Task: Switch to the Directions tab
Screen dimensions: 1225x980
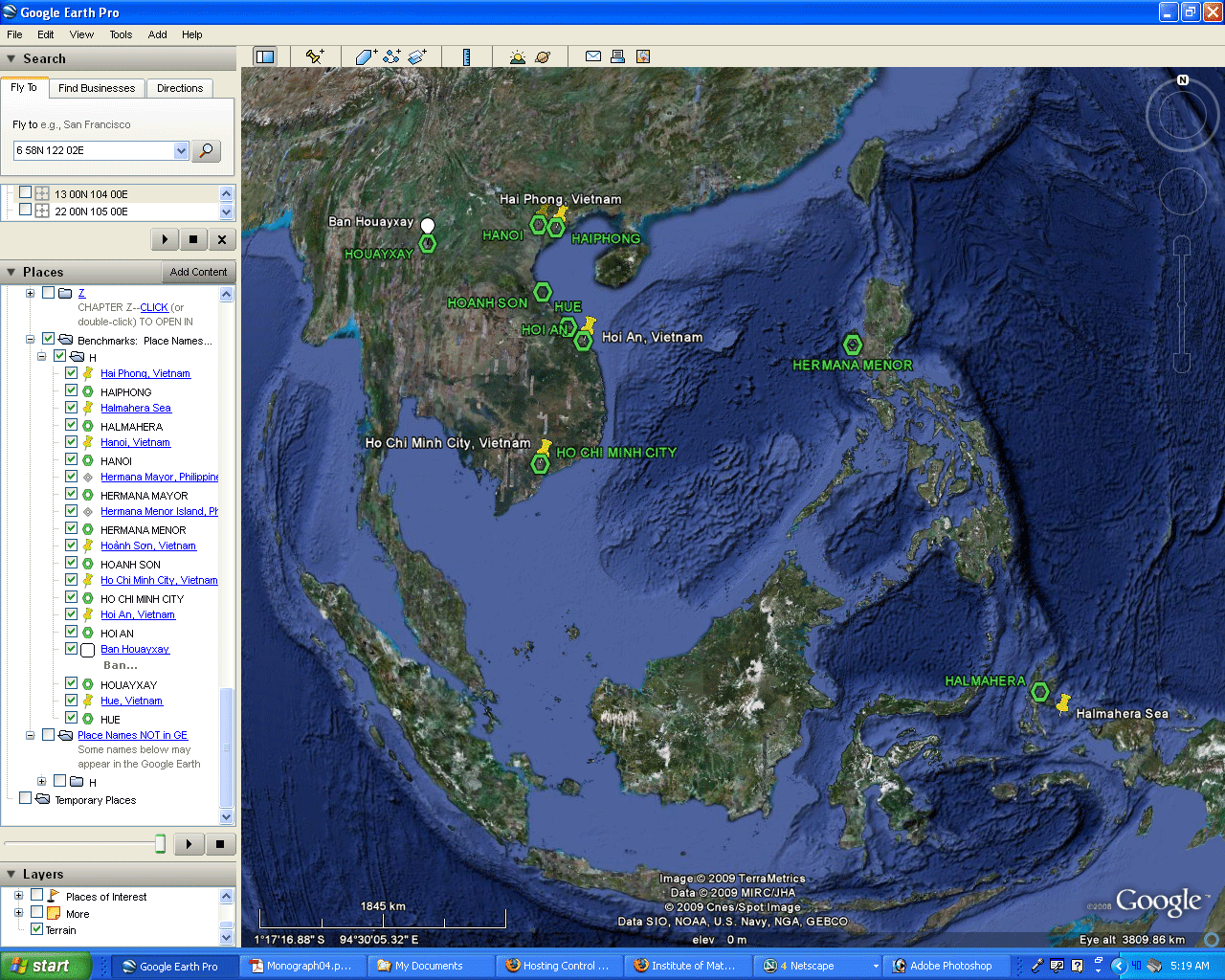Action: (180, 88)
